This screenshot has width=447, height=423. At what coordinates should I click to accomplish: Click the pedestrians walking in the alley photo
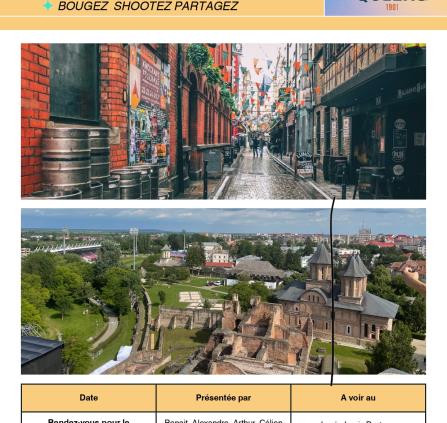pyautogui.click(x=257, y=145)
